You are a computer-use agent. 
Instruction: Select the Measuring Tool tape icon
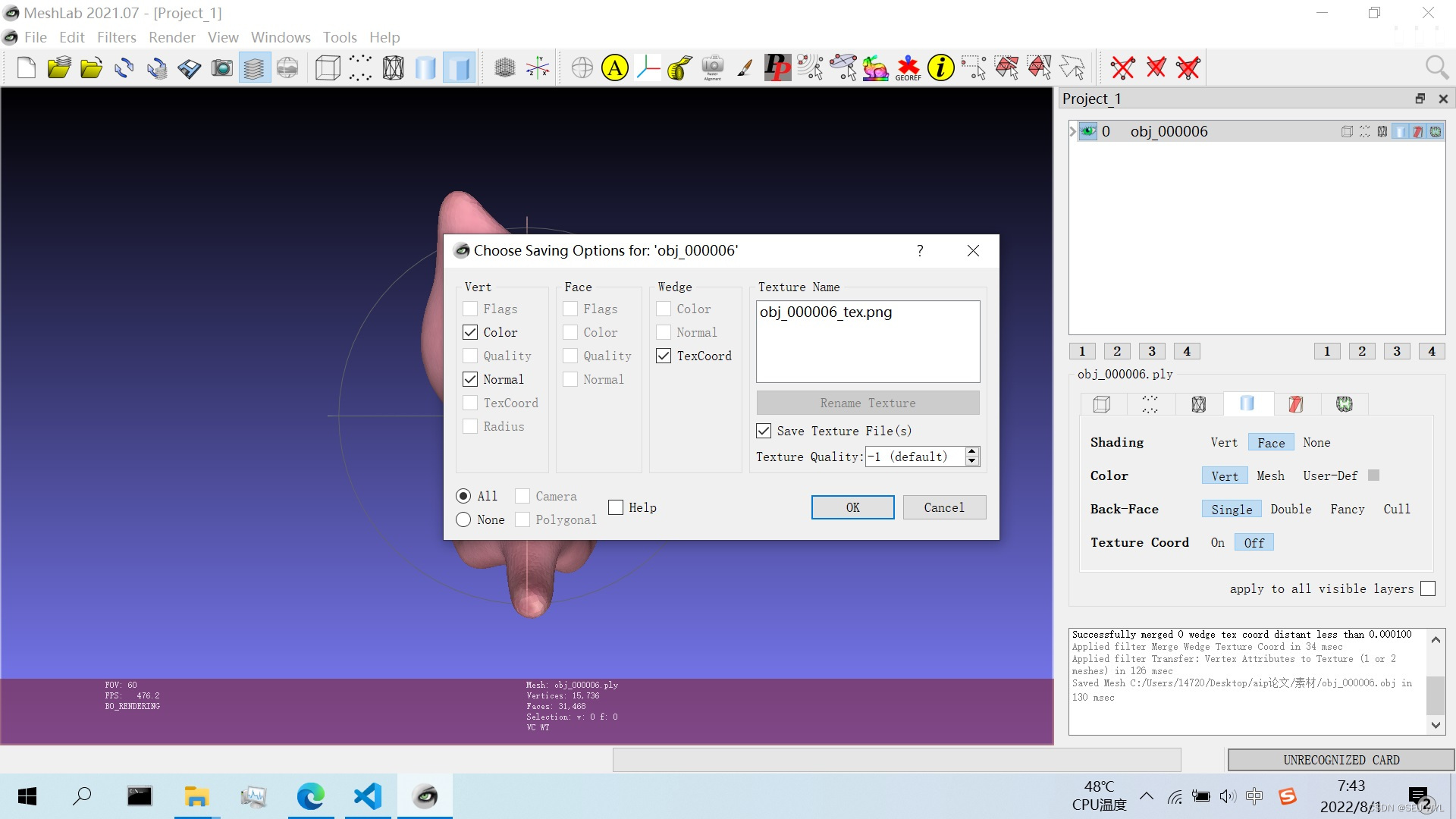tap(680, 68)
